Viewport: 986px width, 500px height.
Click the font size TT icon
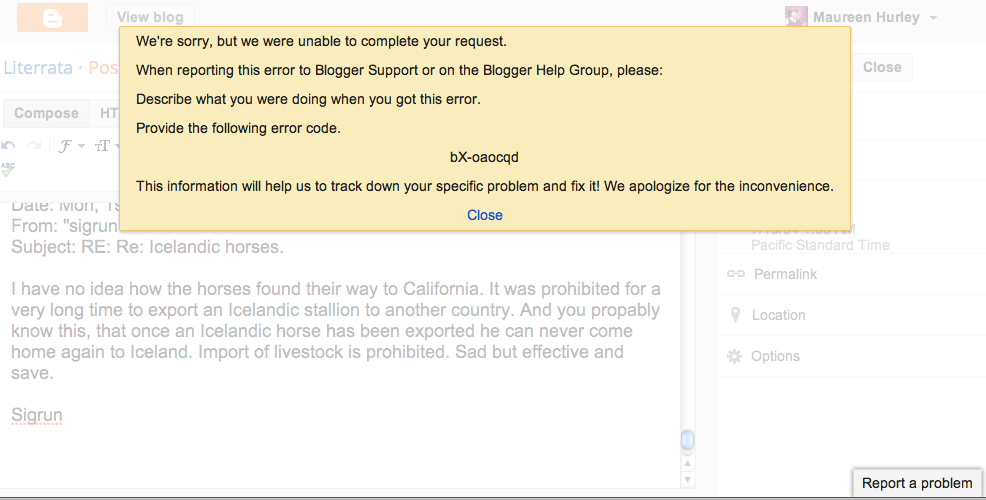click(102, 146)
